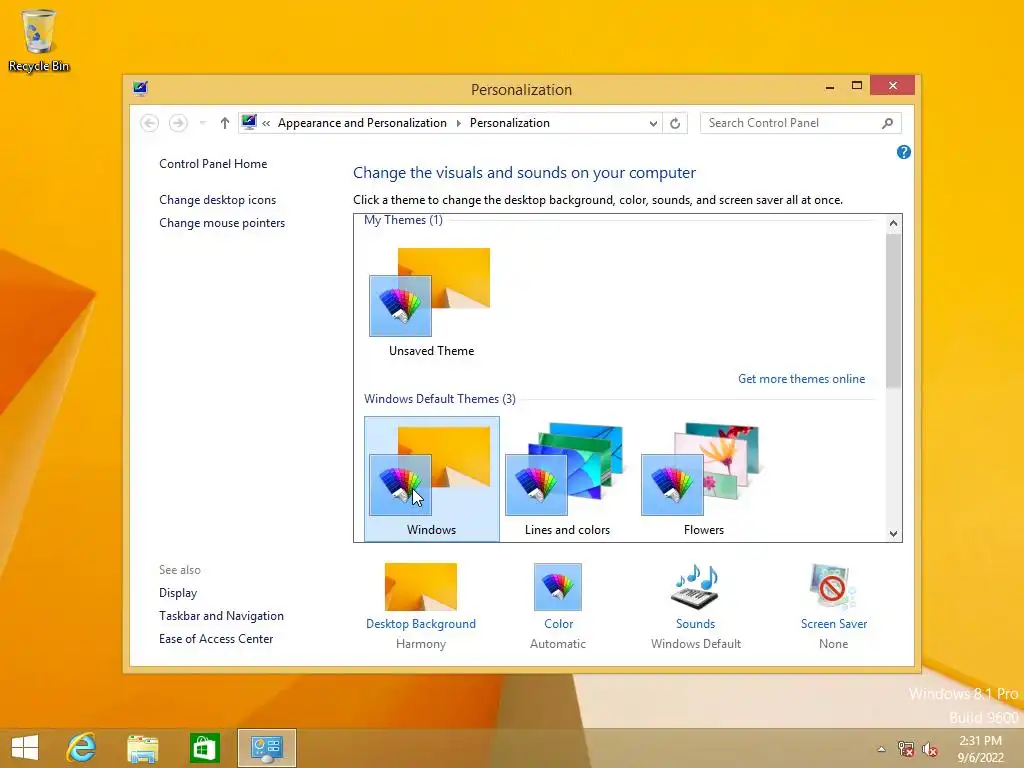This screenshot has height=768, width=1024.
Task: Click the Screen Saver text link
Action: tap(834, 624)
